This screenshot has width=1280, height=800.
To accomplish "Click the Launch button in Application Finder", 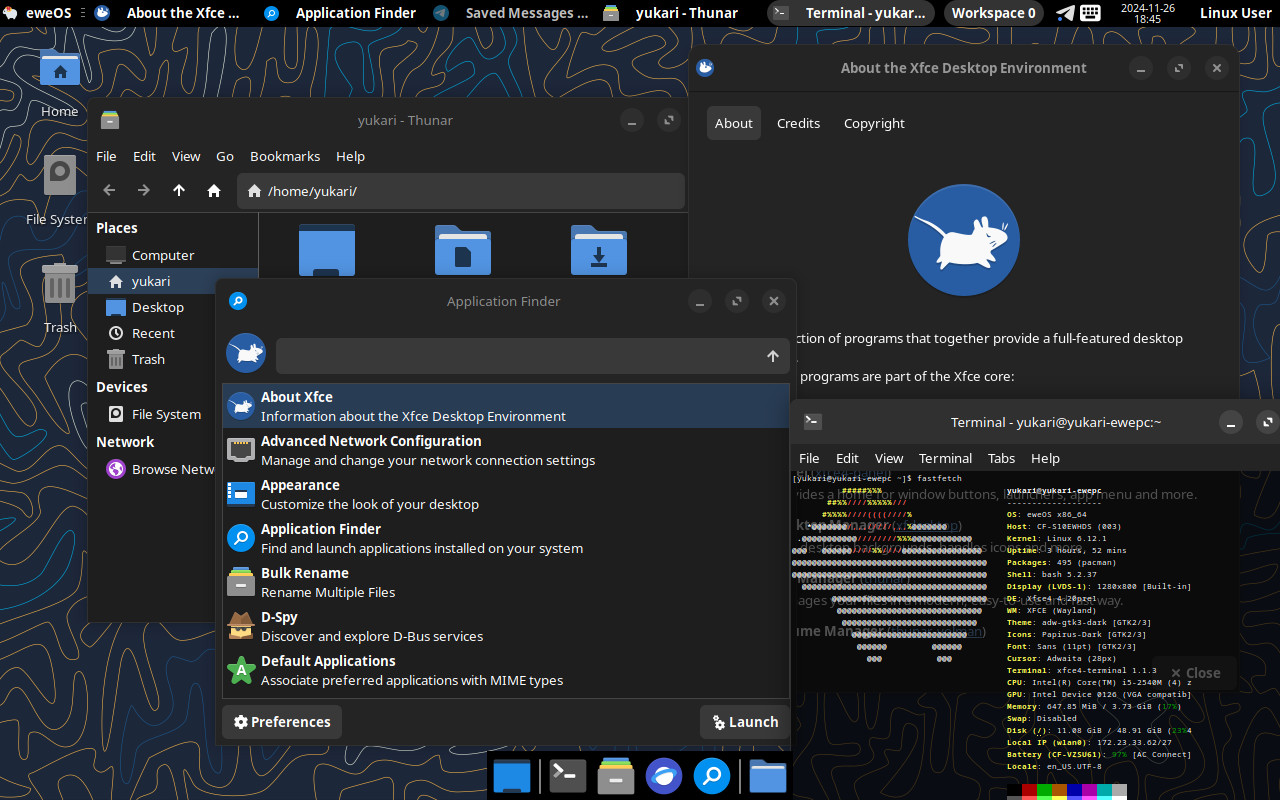I will (744, 721).
